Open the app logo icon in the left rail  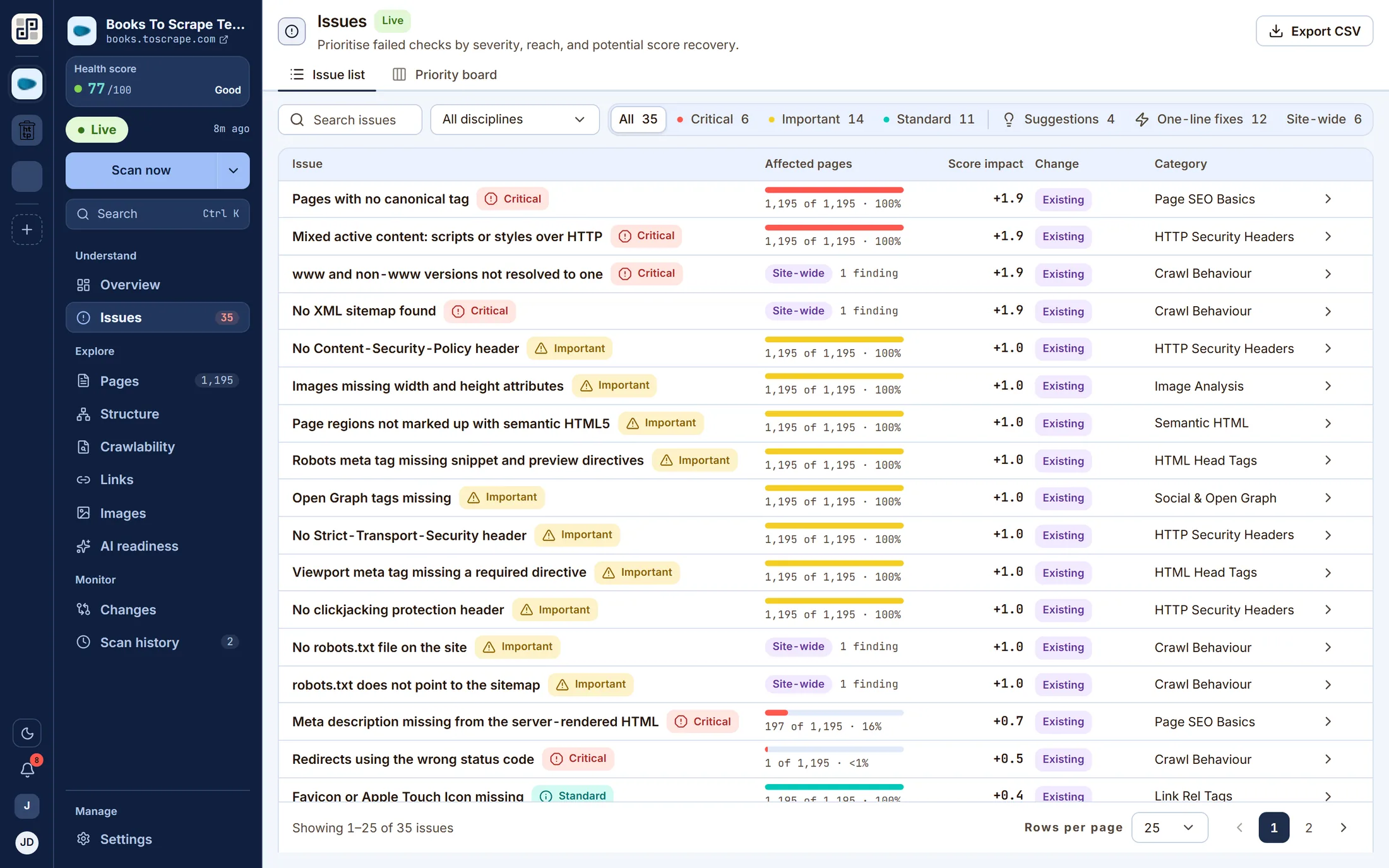(x=27, y=29)
